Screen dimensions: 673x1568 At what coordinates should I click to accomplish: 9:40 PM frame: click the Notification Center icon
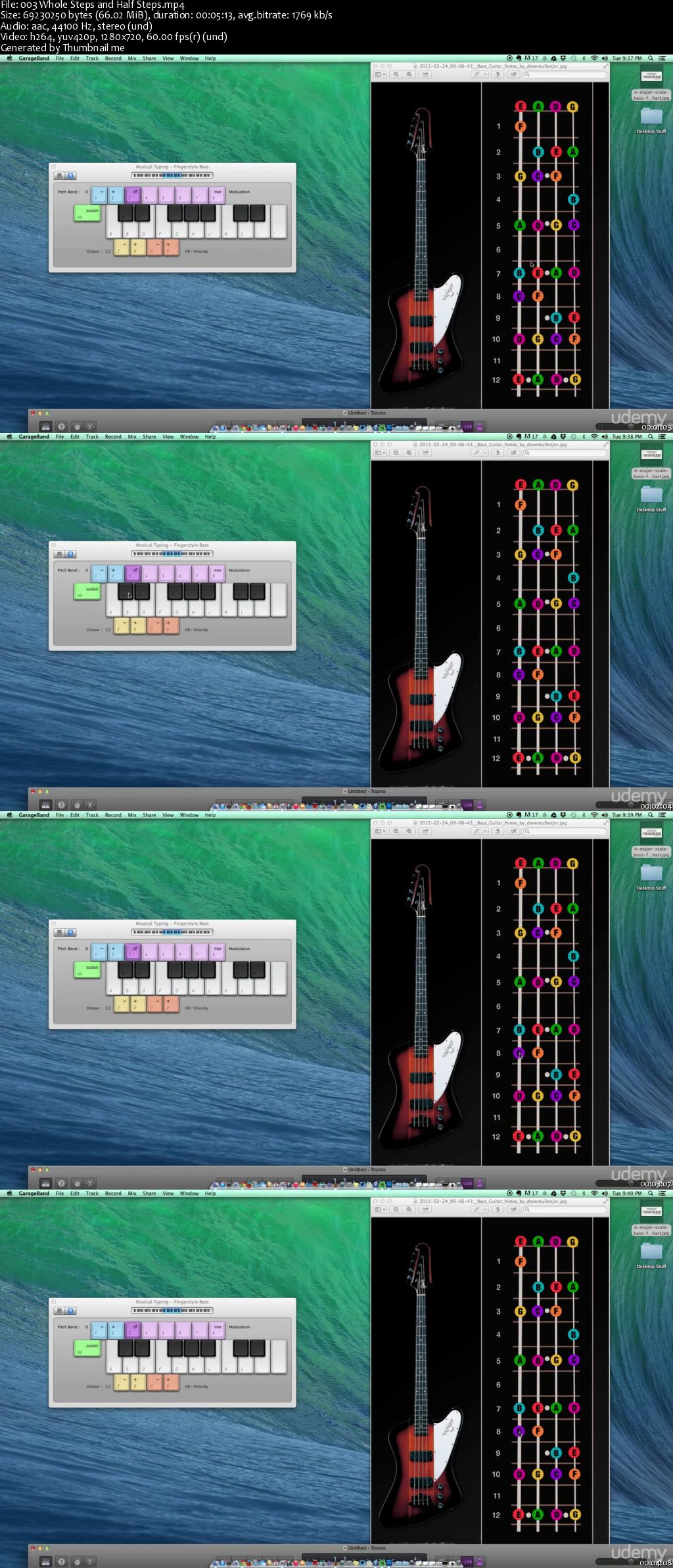[662, 1194]
